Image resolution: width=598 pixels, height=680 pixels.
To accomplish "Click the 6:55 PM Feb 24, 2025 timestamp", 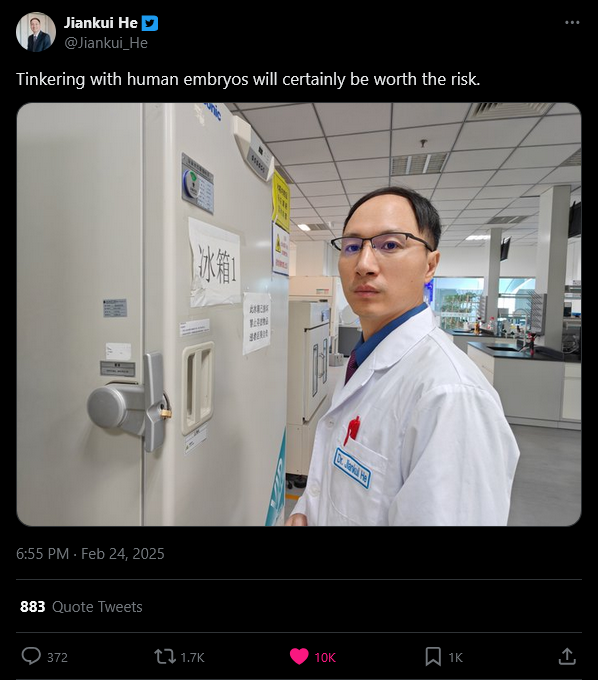I will (x=90, y=554).
